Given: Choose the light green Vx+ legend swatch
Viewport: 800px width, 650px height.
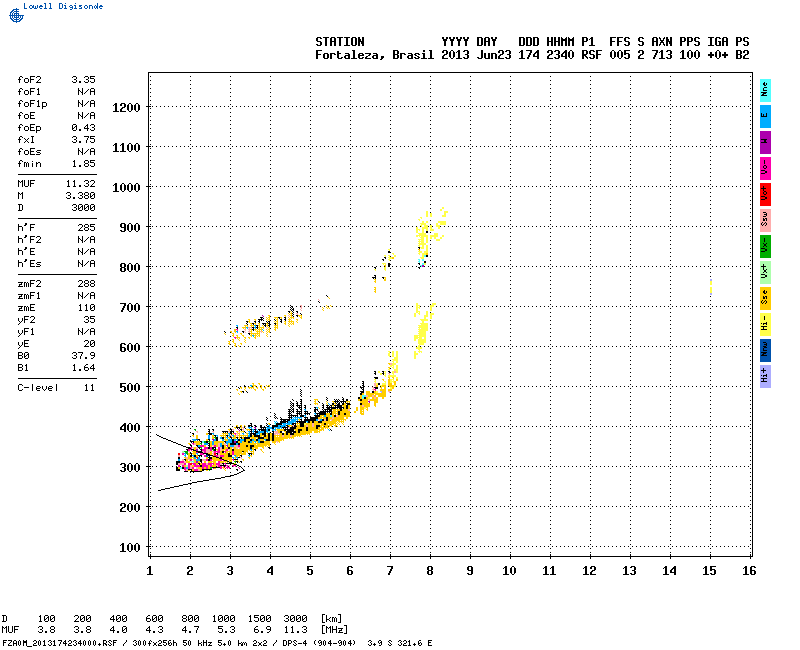Looking at the screenshot, I should coord(765,272).
